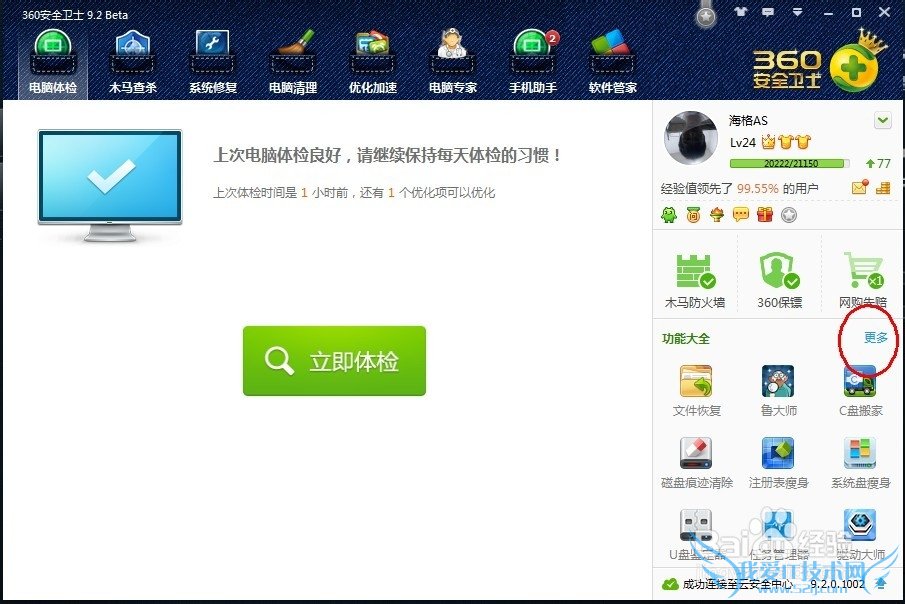Viewport: 905px width, 604px height.
Task: Click the Lv24 level label
Action: (743, 143)
